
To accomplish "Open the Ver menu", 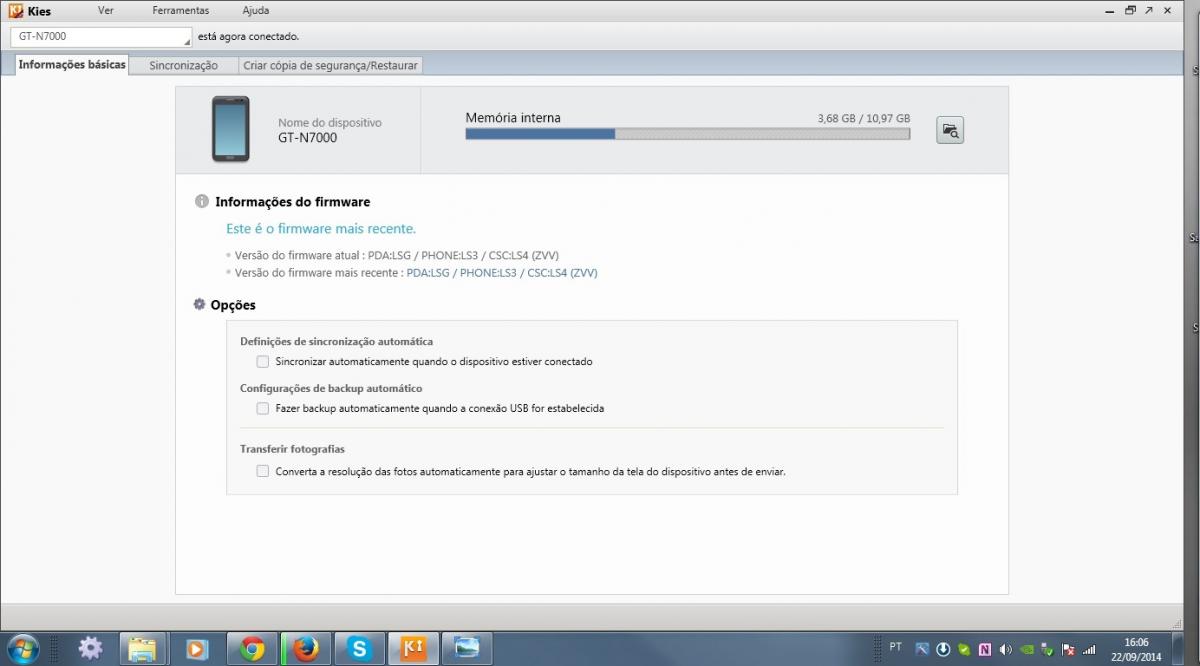I will coord(106,10).
